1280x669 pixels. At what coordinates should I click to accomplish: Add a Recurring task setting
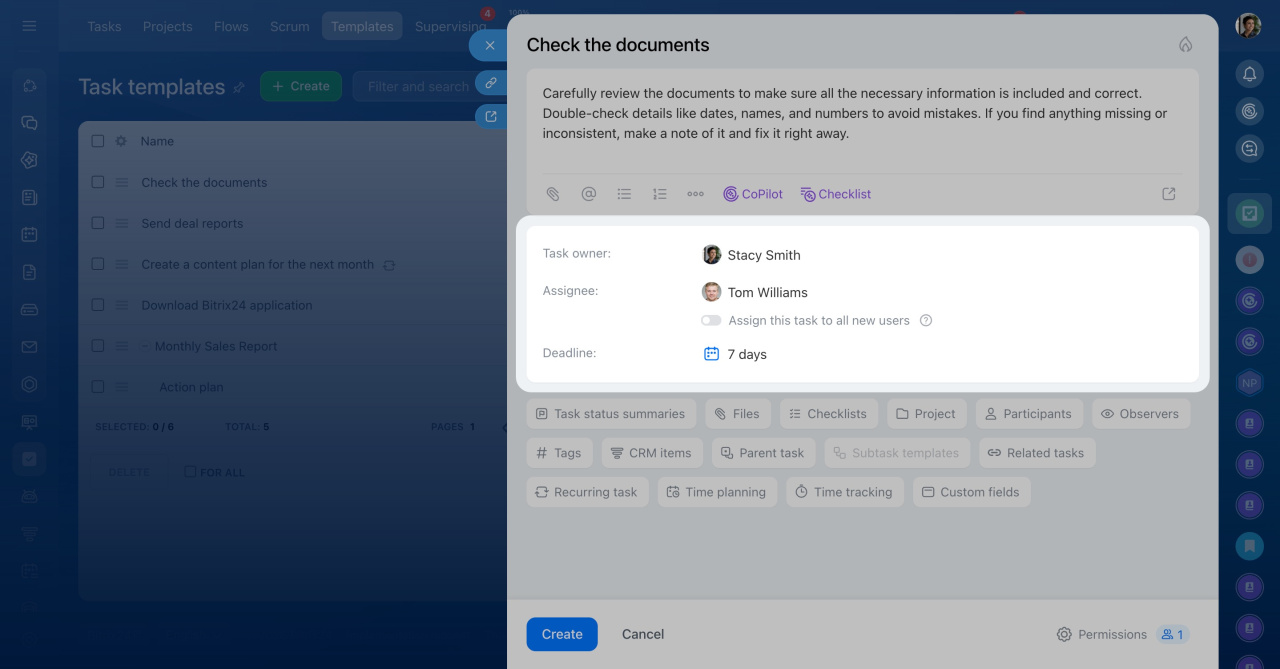tap(588, 492)
